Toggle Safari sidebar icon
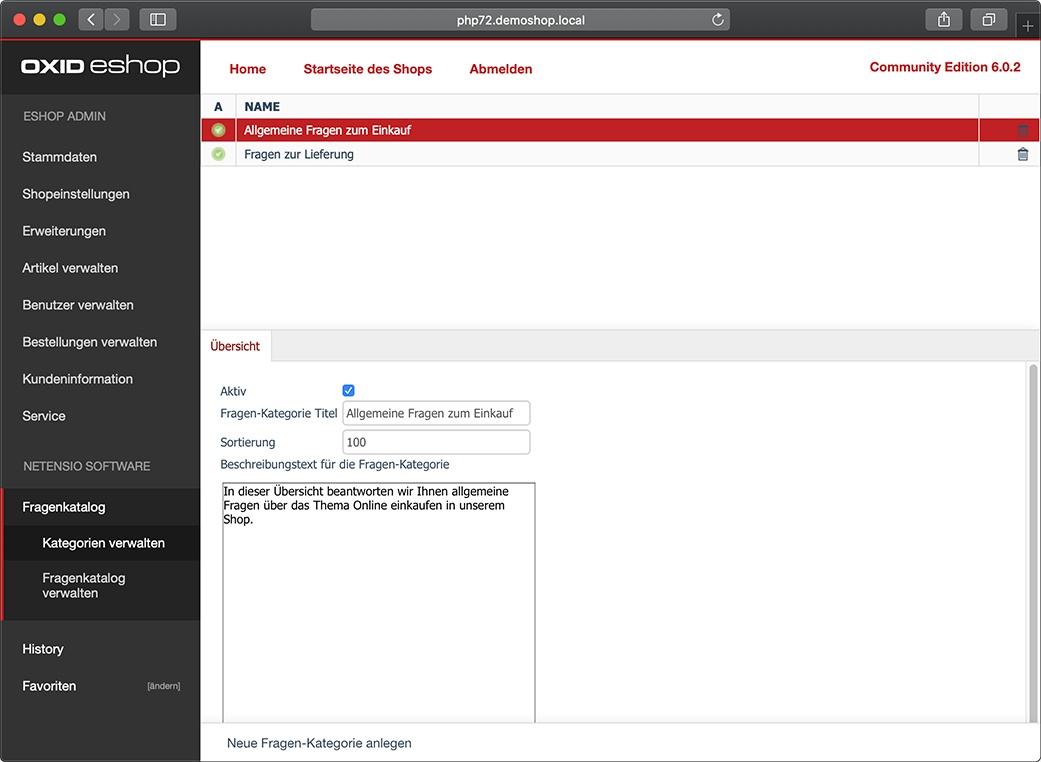 pyautogui.click(x=158, y=20)
